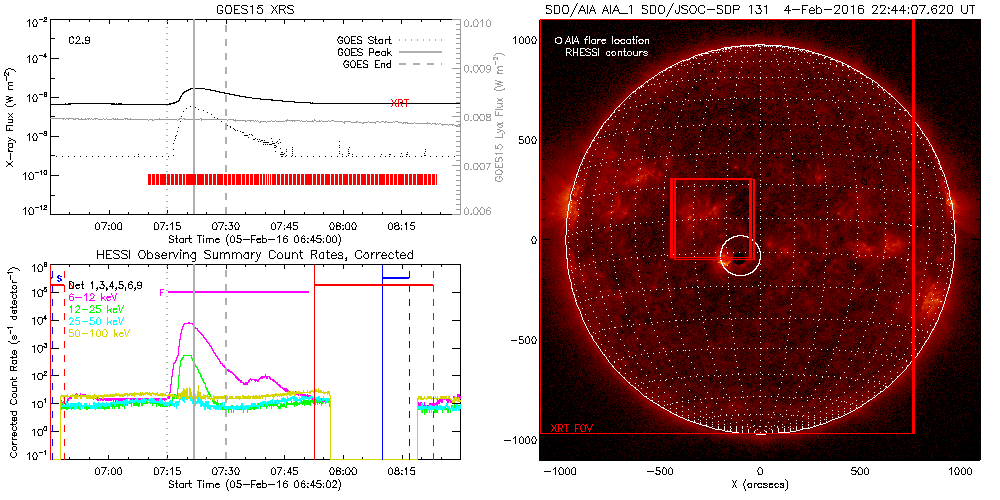
Task: Click the SDO/AIA 131 image title
Action: (760, 9)
